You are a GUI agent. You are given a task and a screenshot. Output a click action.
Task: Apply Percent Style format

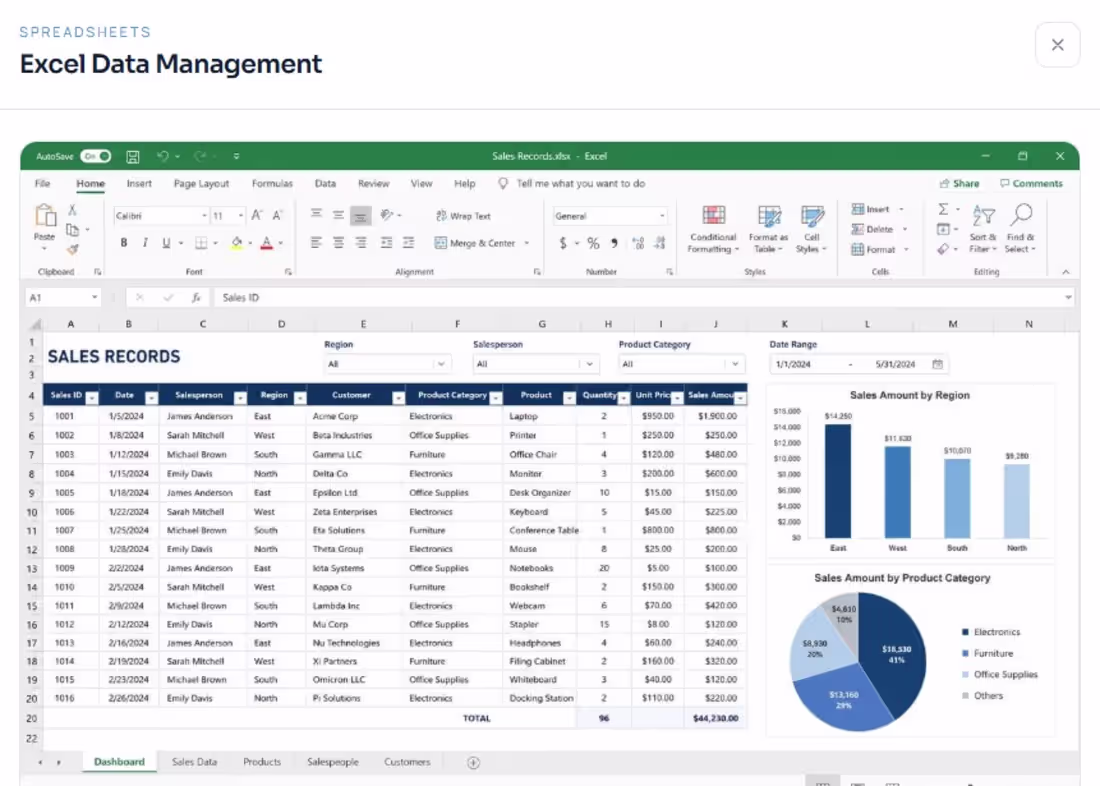593,244
